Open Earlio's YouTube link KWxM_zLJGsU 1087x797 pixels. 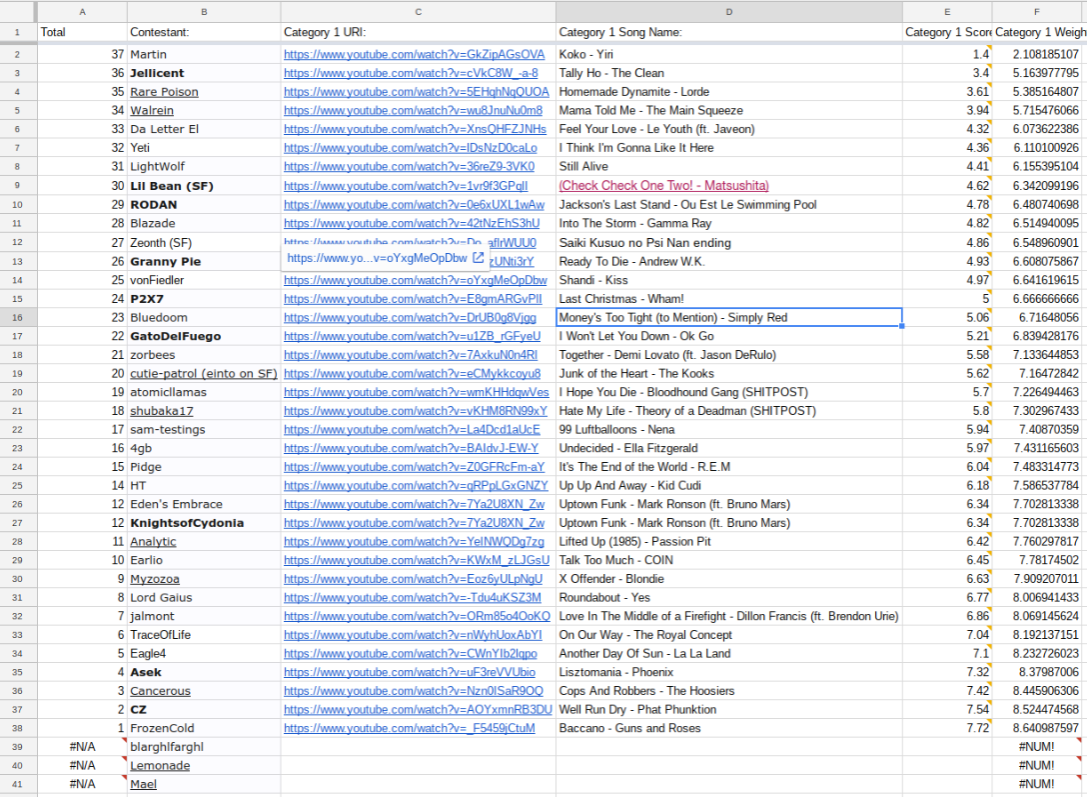(416, 560)
